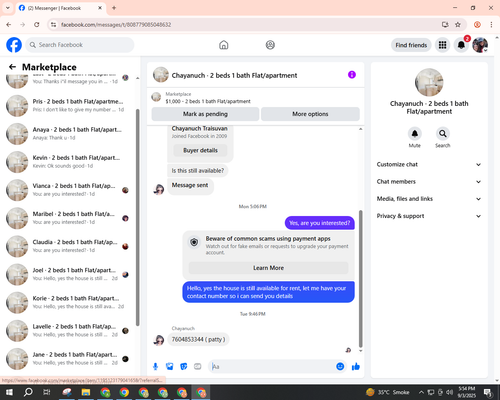Open File Explorer from taskbar
This screenshot has width=500, height=400.
[x=86, y=392]
